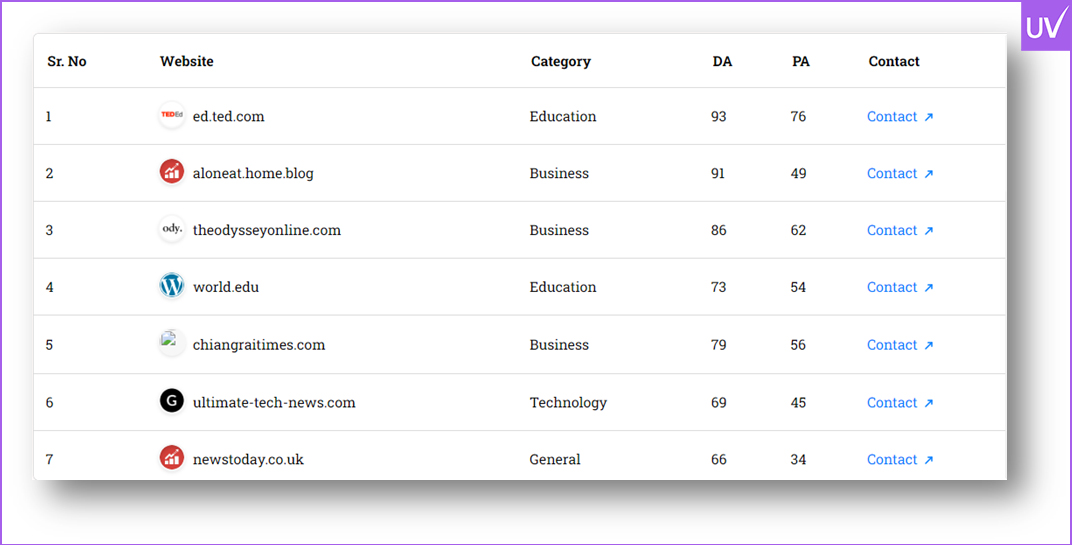This screenshot has width=1072, height=545.
Task: Click the TED-Ed favicon beside ed.ted.com
Action: 172,116
